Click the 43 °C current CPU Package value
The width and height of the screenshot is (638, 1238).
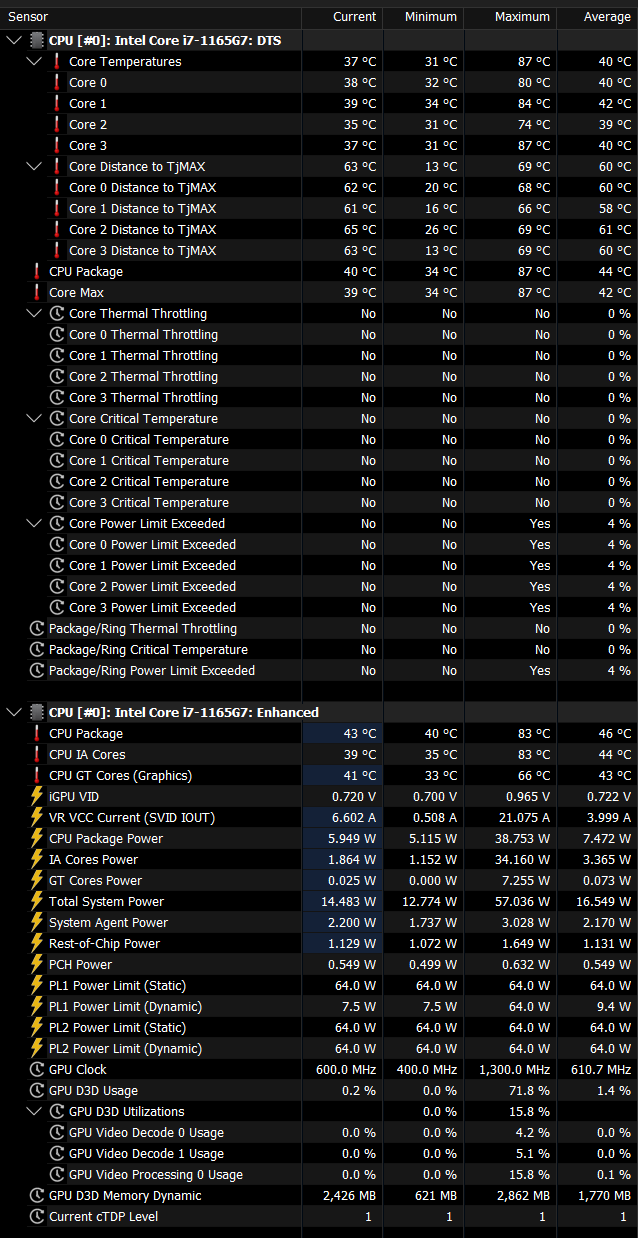pyautogui.click(x=360, y=733)
